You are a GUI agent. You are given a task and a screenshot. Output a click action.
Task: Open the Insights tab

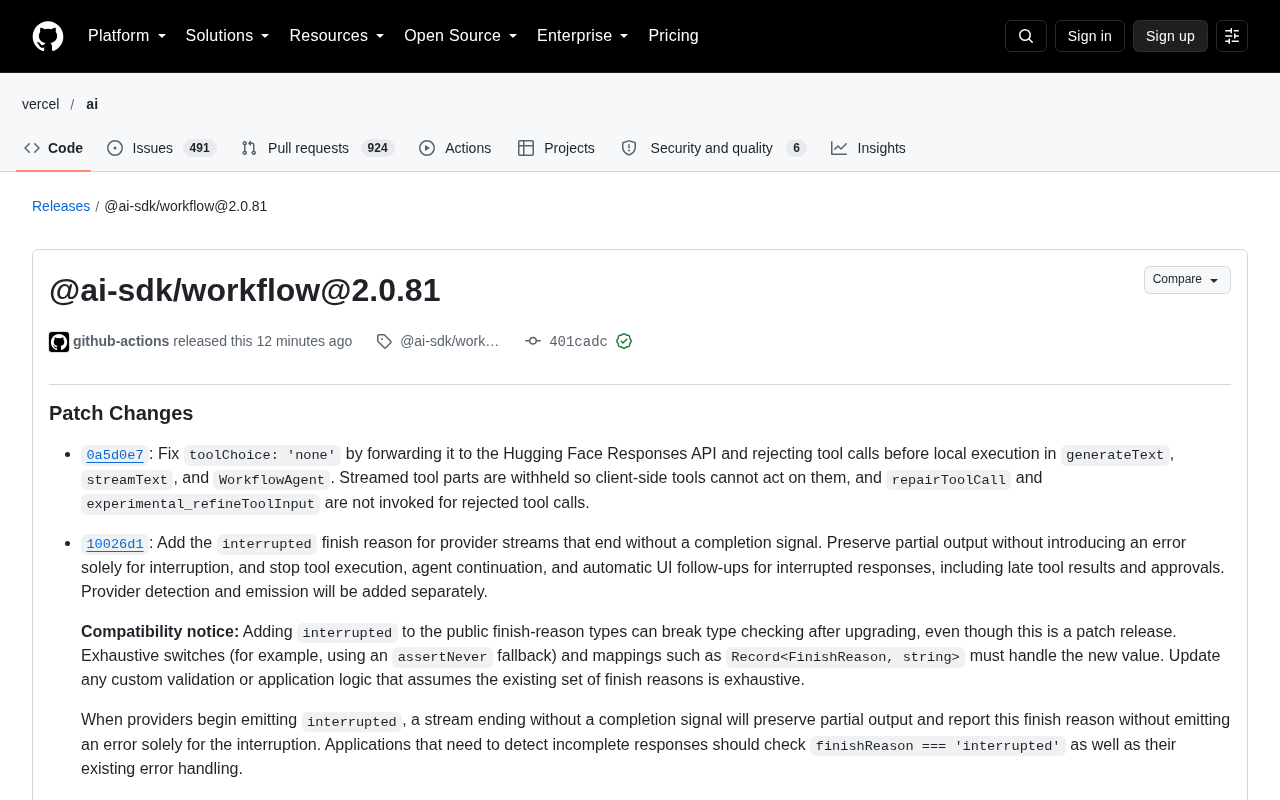868,148
